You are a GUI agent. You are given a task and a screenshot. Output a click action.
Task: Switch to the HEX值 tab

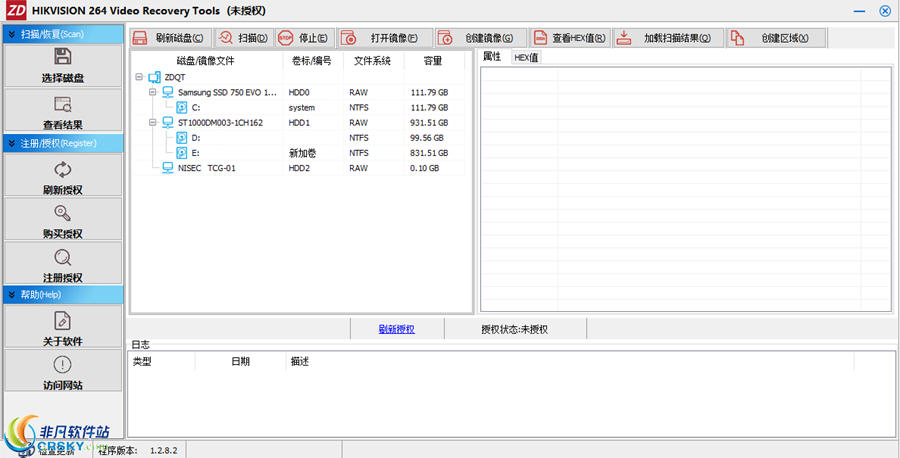[x=526, y=57]
